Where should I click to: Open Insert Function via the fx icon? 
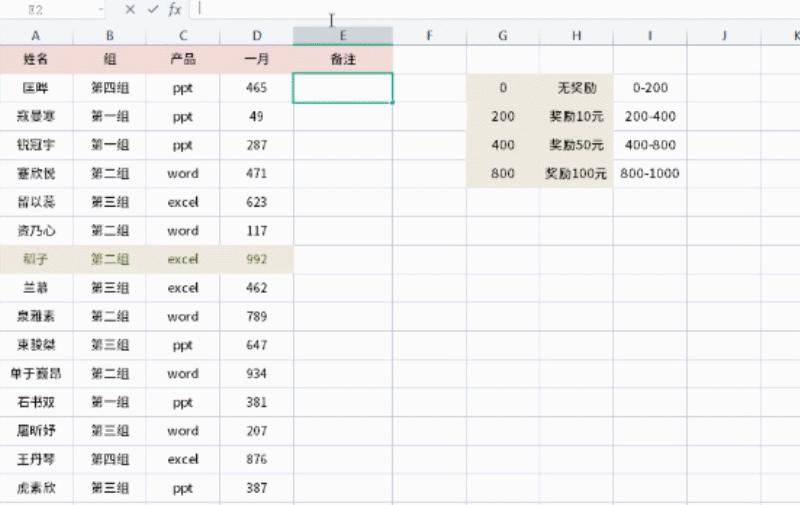click(x=175, y=9)
